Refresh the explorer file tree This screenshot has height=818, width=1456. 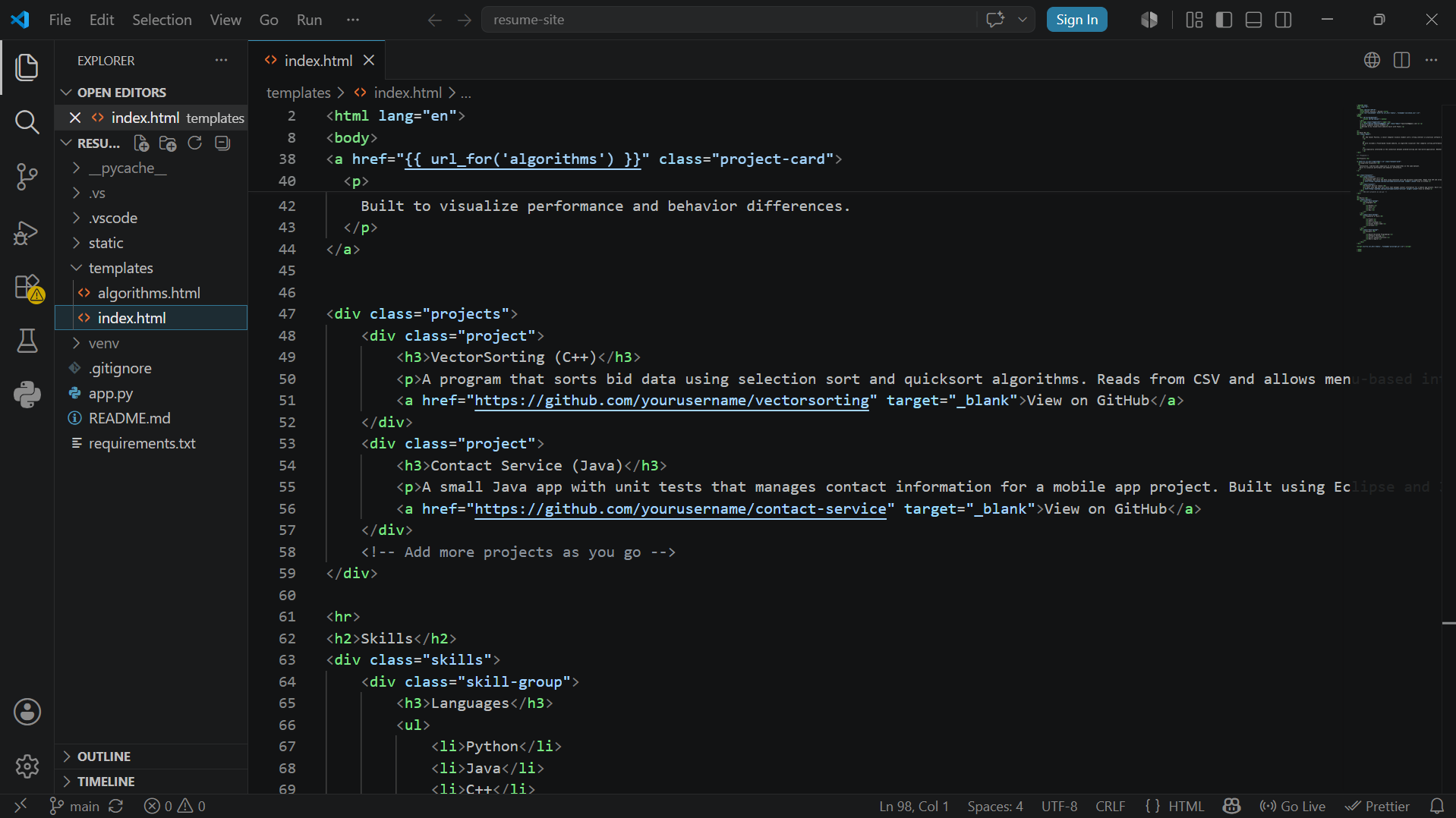195,143
